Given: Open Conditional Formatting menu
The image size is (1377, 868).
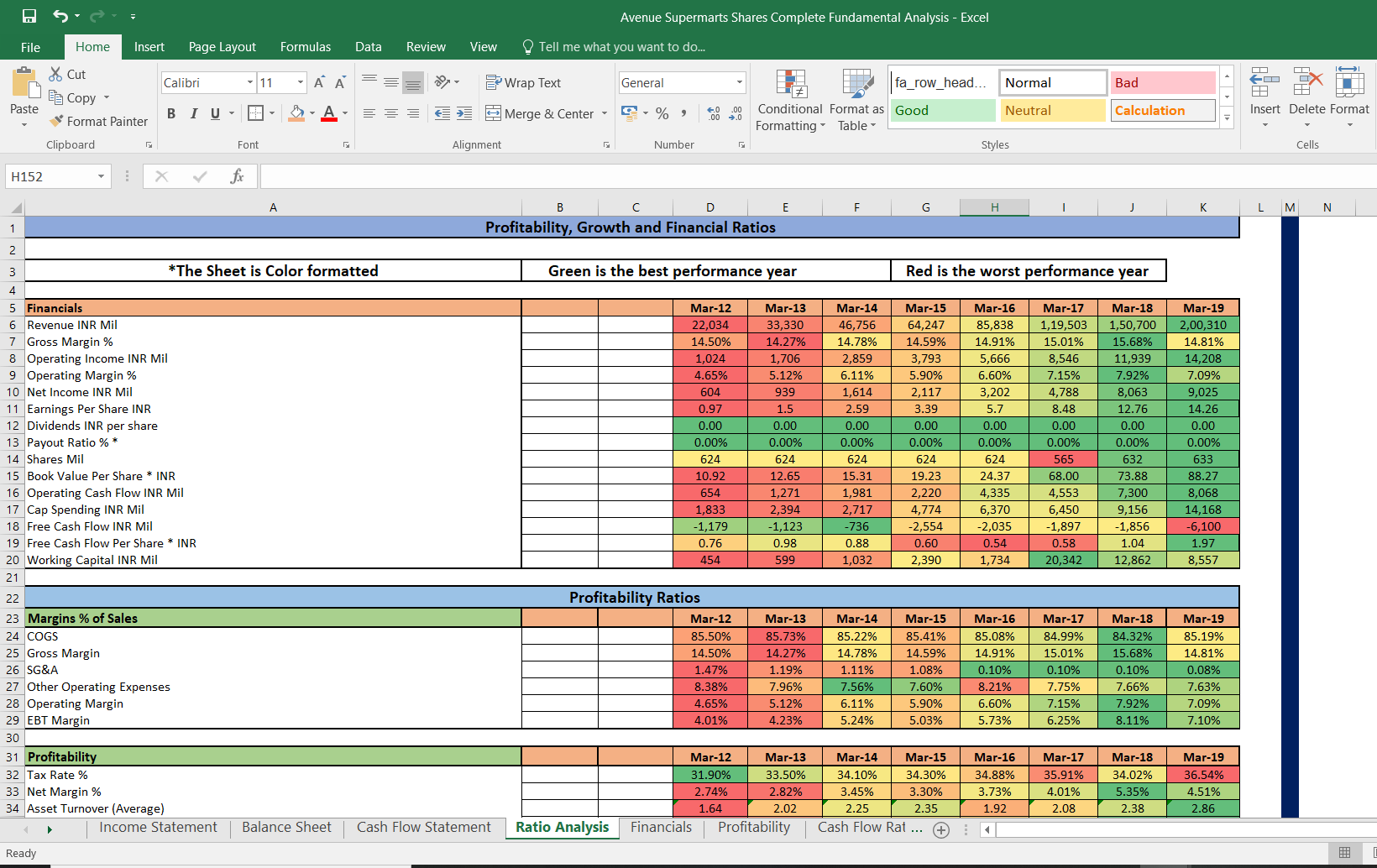Looking at the screenshot, I should pyautogui.click(x=789, y=100).
